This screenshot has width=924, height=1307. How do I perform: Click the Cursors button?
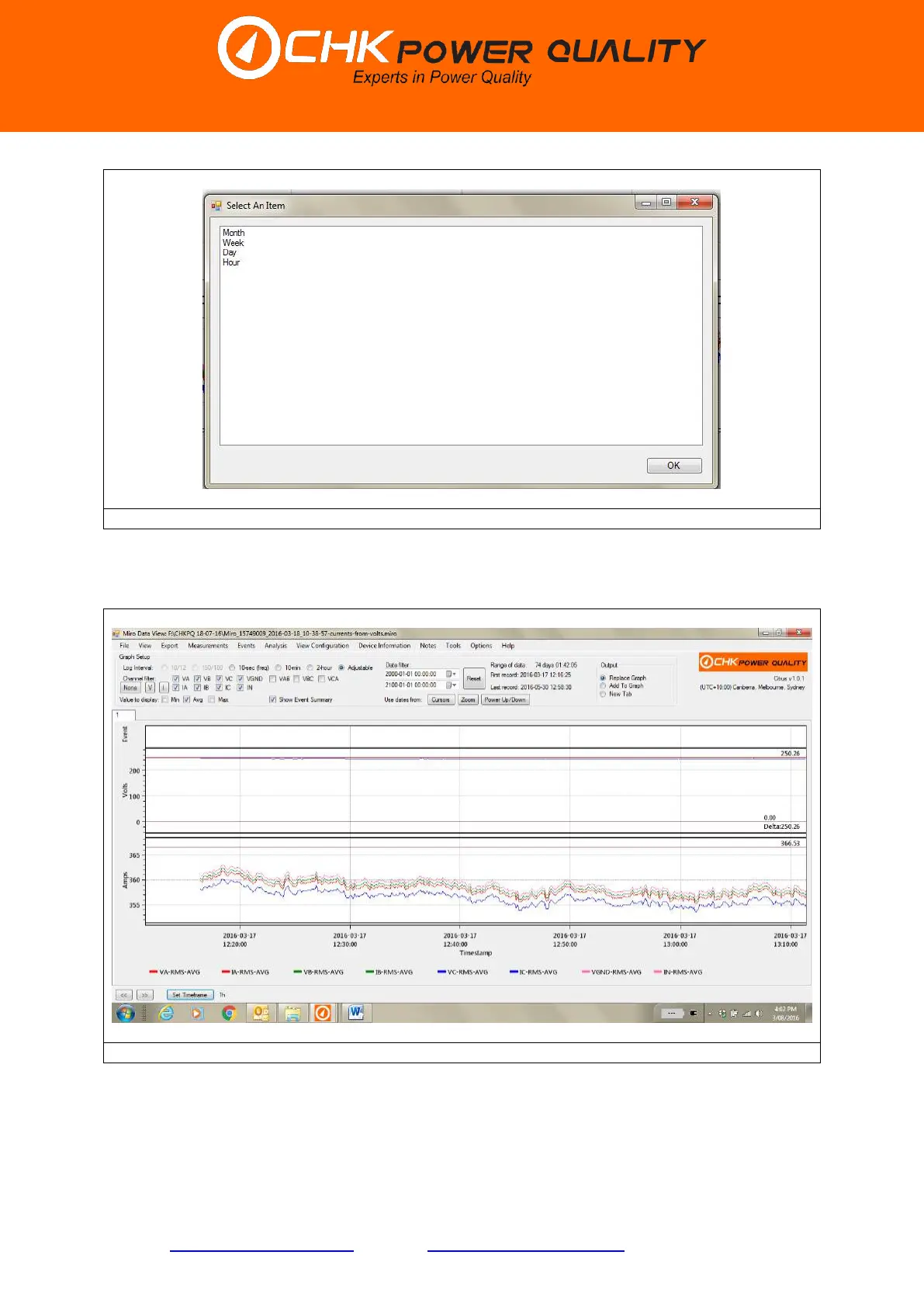(x=441, y=699)
